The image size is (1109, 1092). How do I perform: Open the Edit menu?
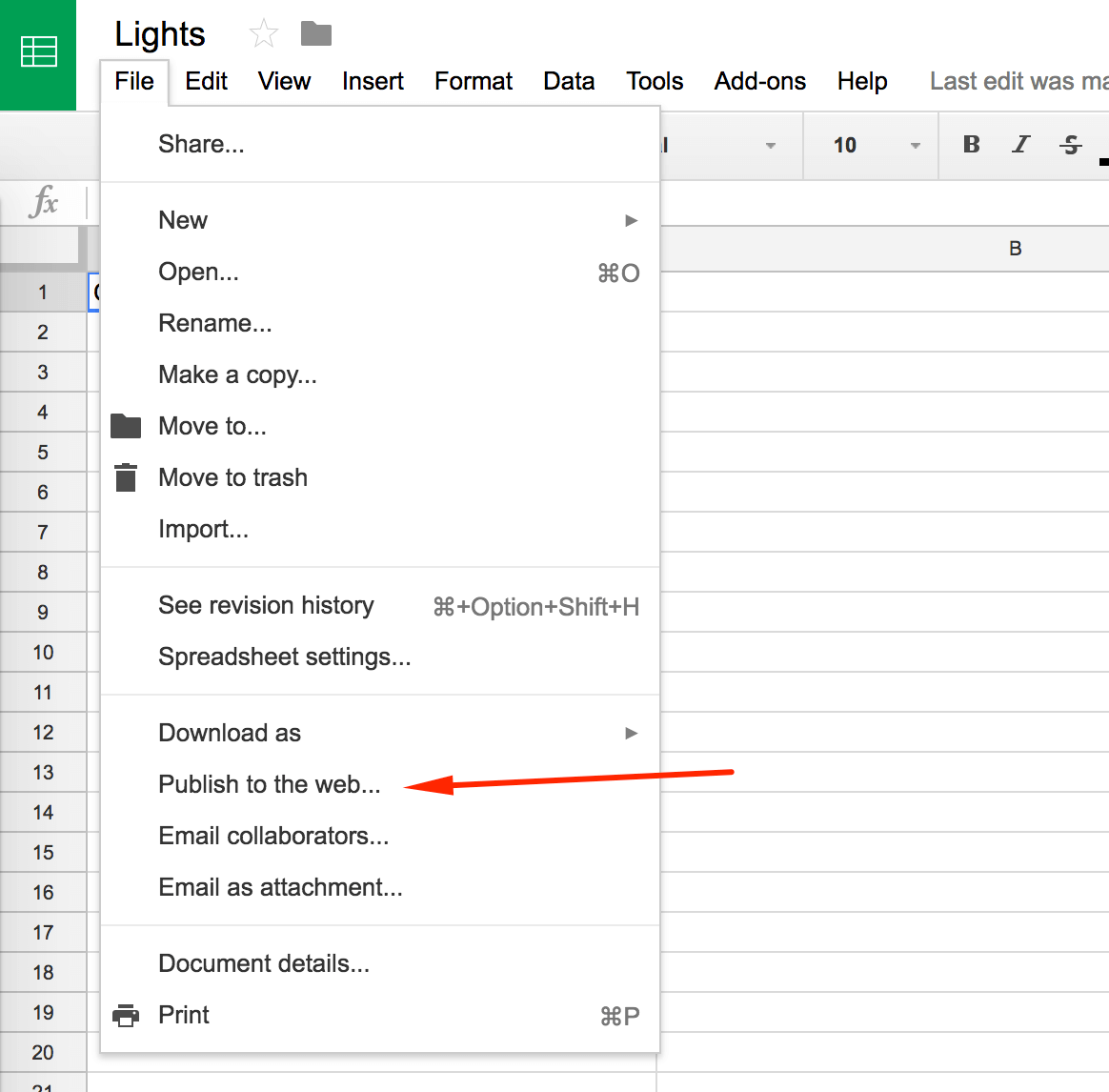coord(206,81)
